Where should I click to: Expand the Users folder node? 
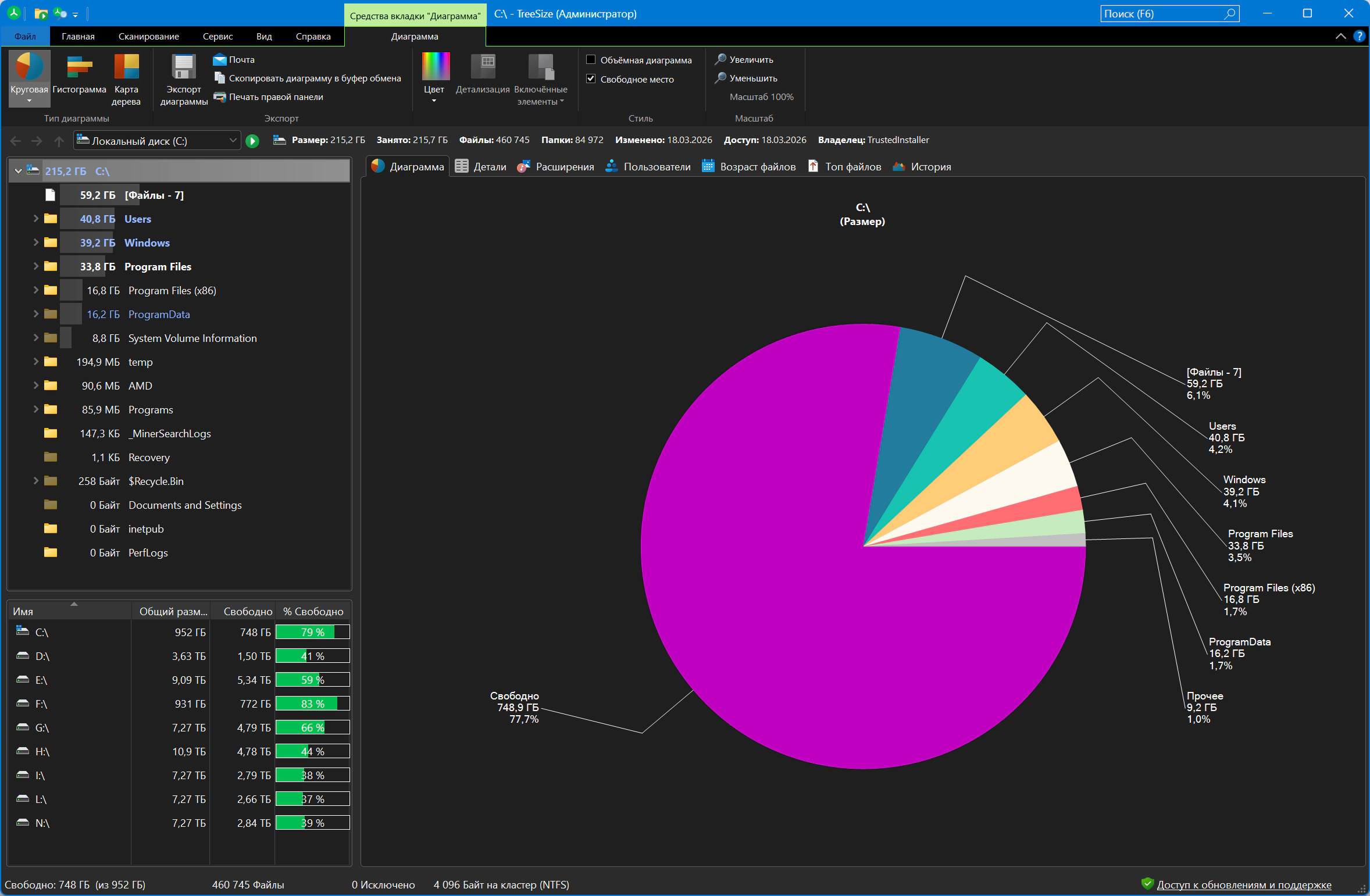[36, 219]
